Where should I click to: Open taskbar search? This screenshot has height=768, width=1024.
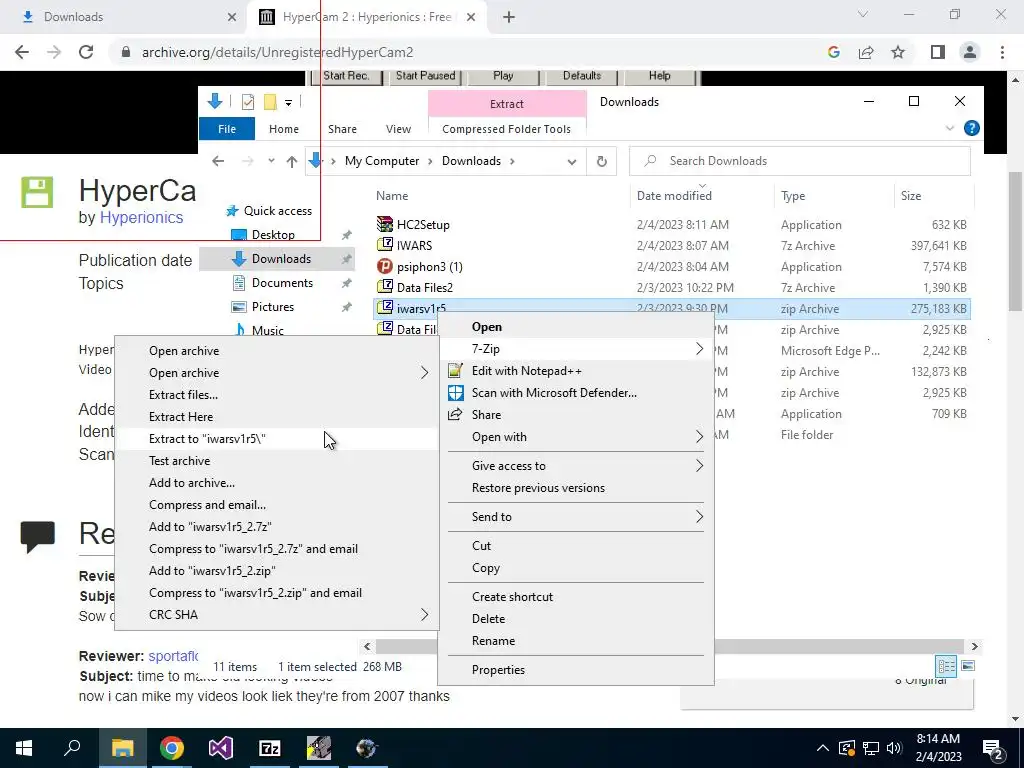tap(72, 747)
